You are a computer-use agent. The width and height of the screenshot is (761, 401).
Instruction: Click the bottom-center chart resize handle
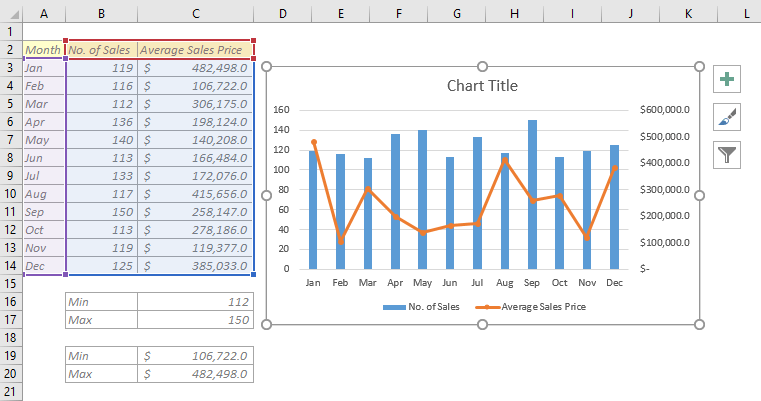click(x=483, y=325)
